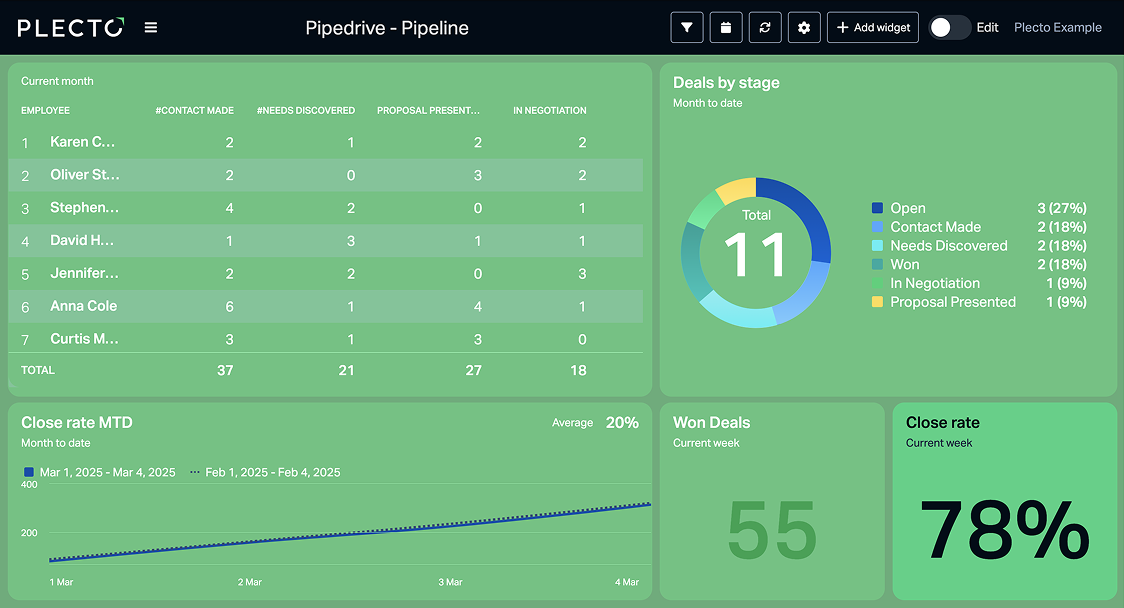Click the Plecto logo

pyautogui.click(x=70, y=27)
